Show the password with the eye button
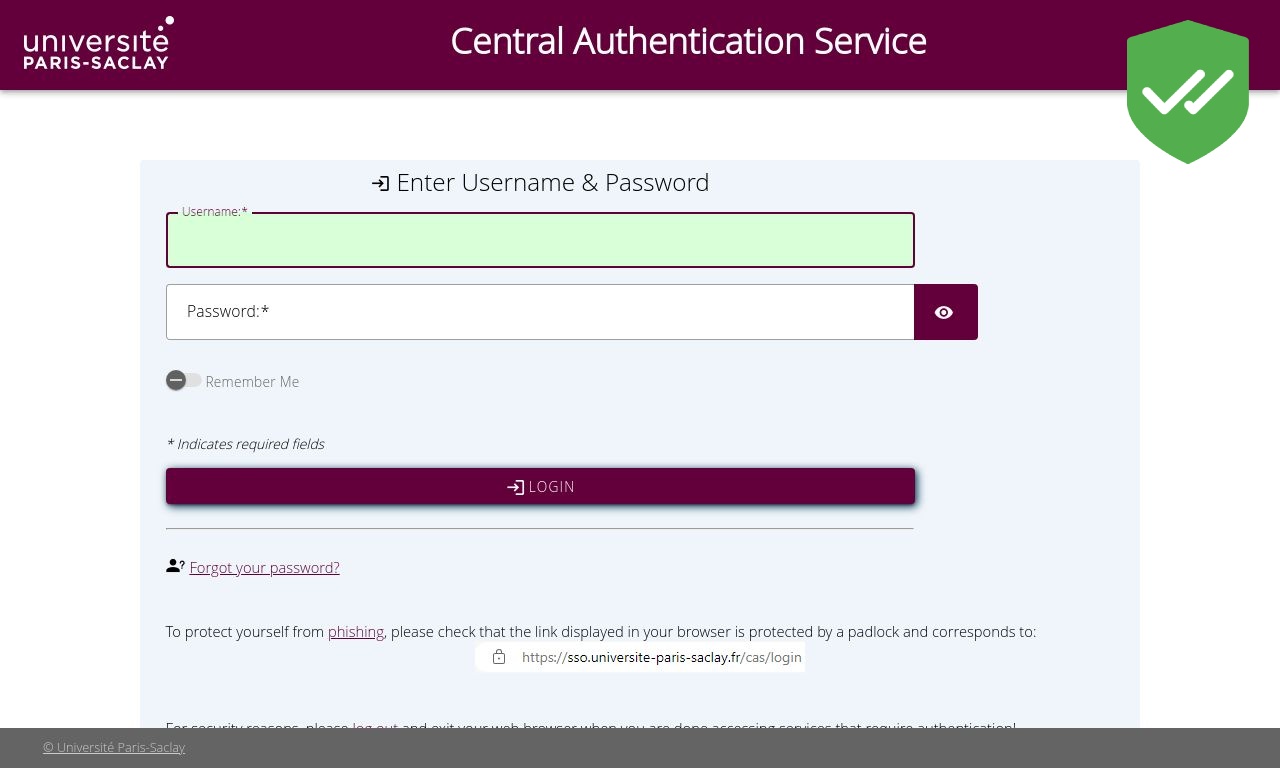This screenshot has width=1280, height=768. (946, 312)
